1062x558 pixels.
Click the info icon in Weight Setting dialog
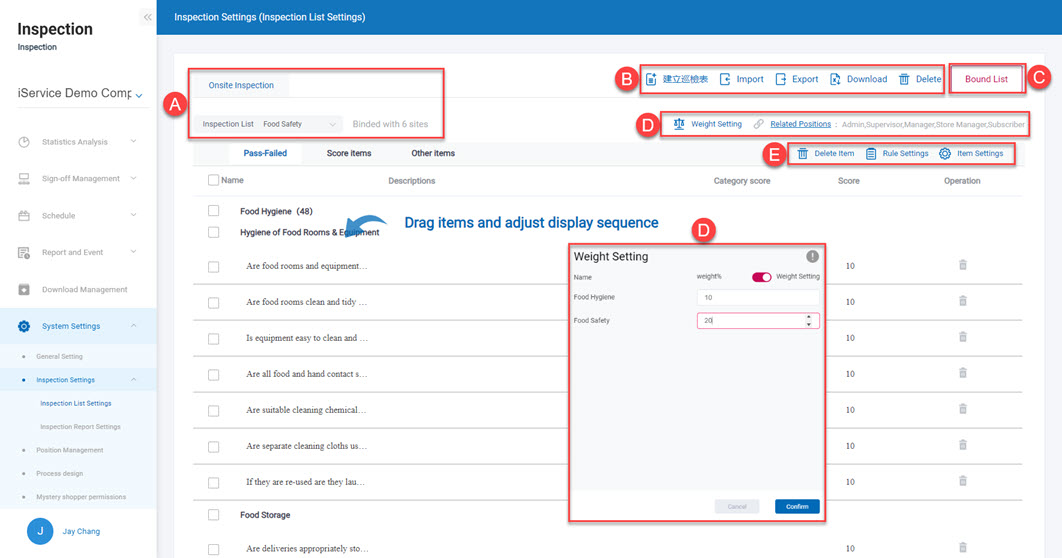(813, 256)
